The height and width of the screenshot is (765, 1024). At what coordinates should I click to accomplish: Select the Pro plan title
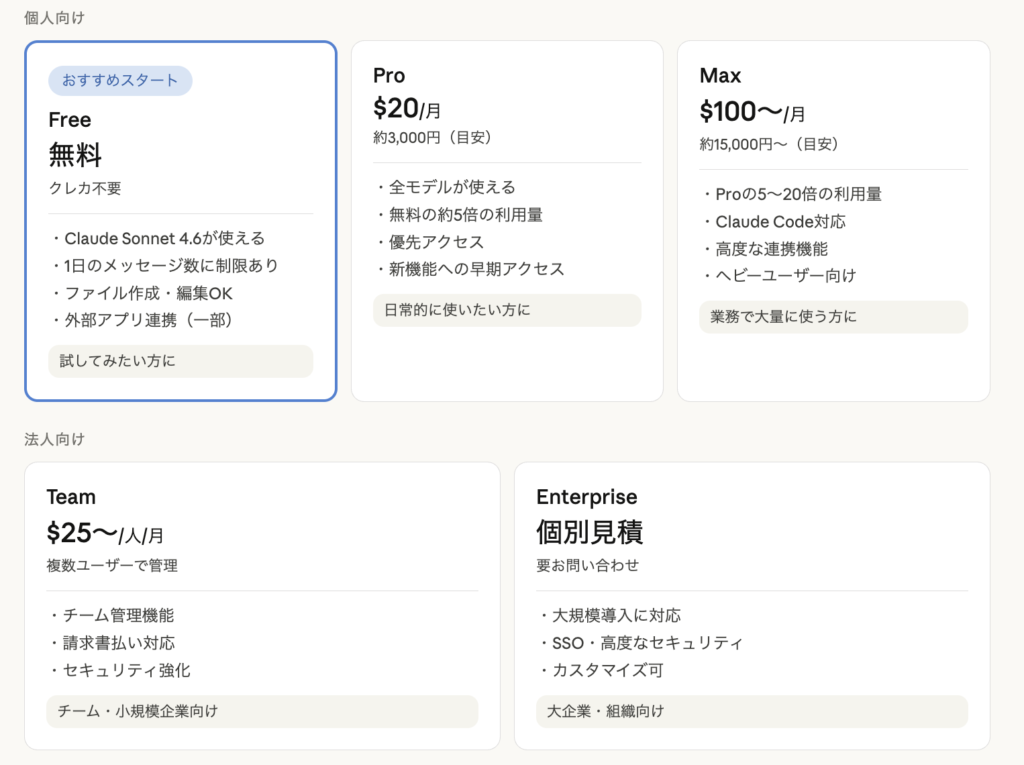pos(389,76)
